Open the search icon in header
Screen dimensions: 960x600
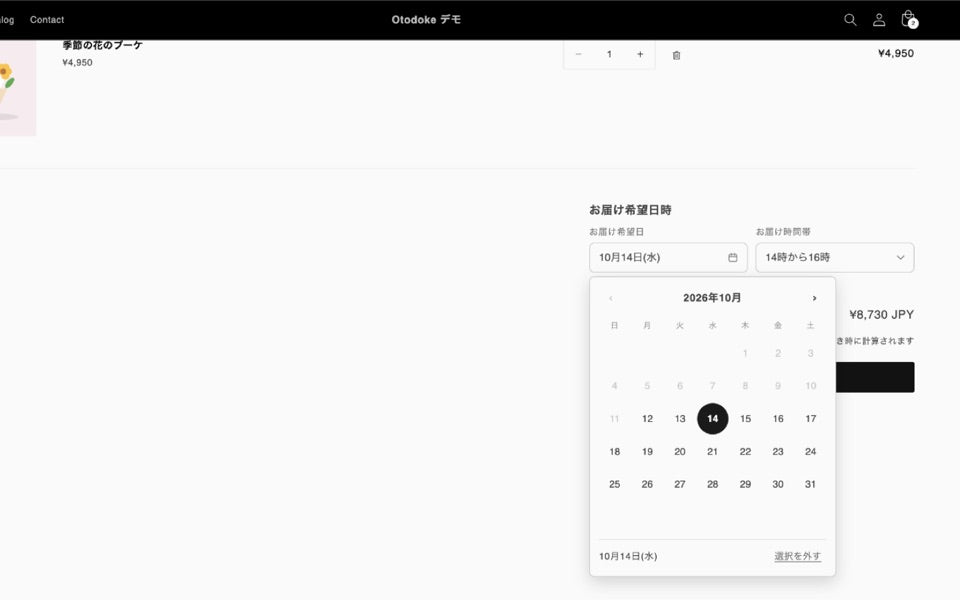pos(850,20)
